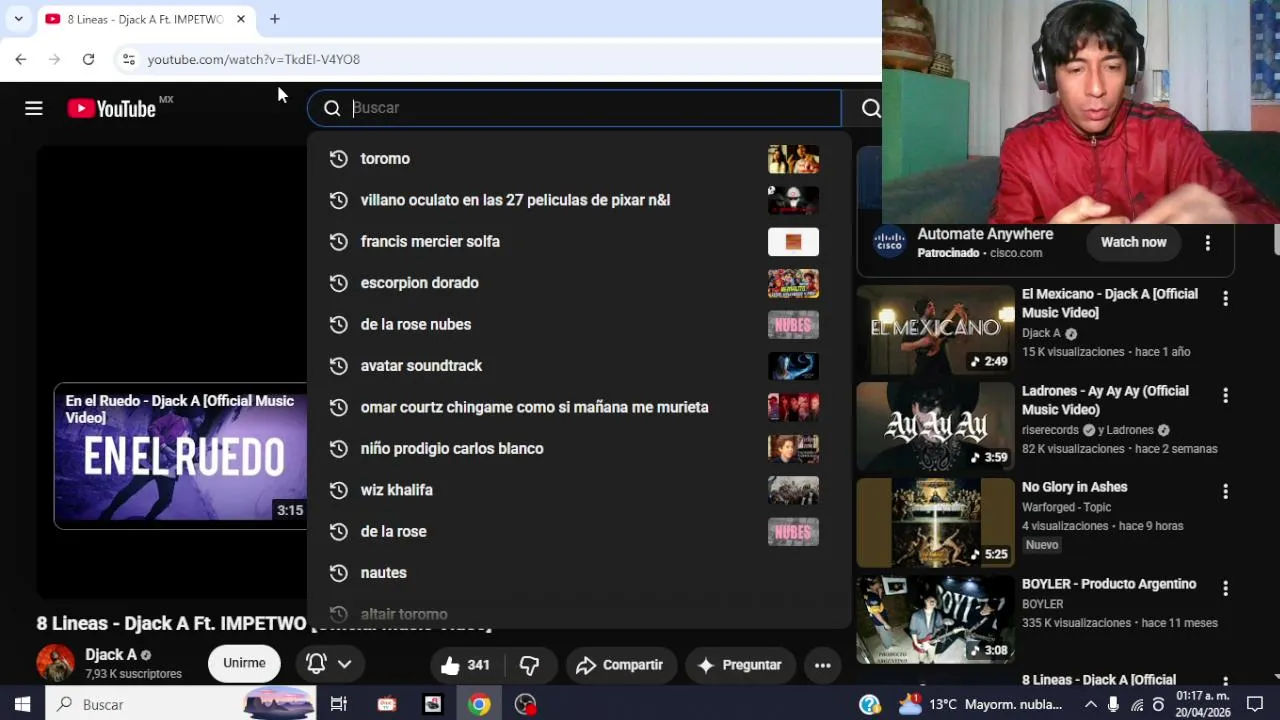Click the Windows taskbar Buscar search box
This screenshot has width=1280, height=720.
click(x=180, y=704)
